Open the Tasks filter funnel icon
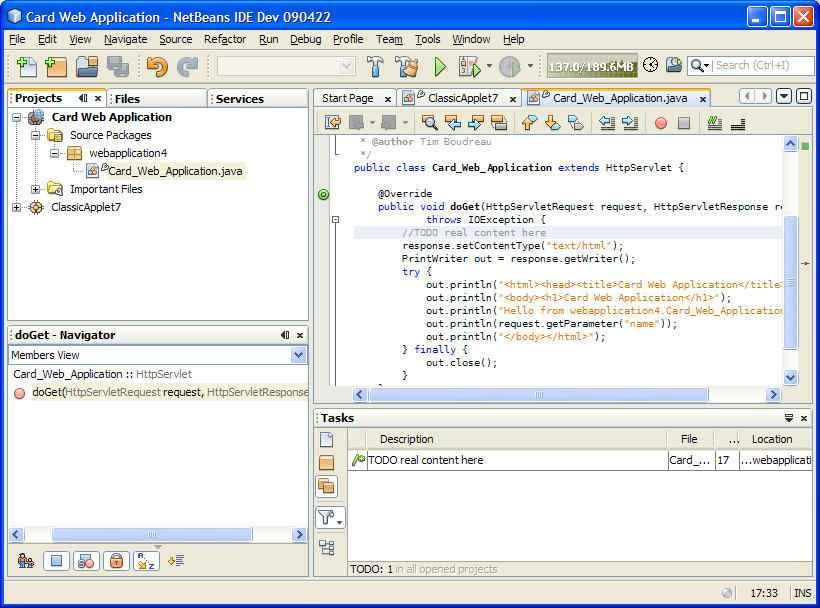The image size is (820, 608). pyautogui.click(x=328, y=517)
